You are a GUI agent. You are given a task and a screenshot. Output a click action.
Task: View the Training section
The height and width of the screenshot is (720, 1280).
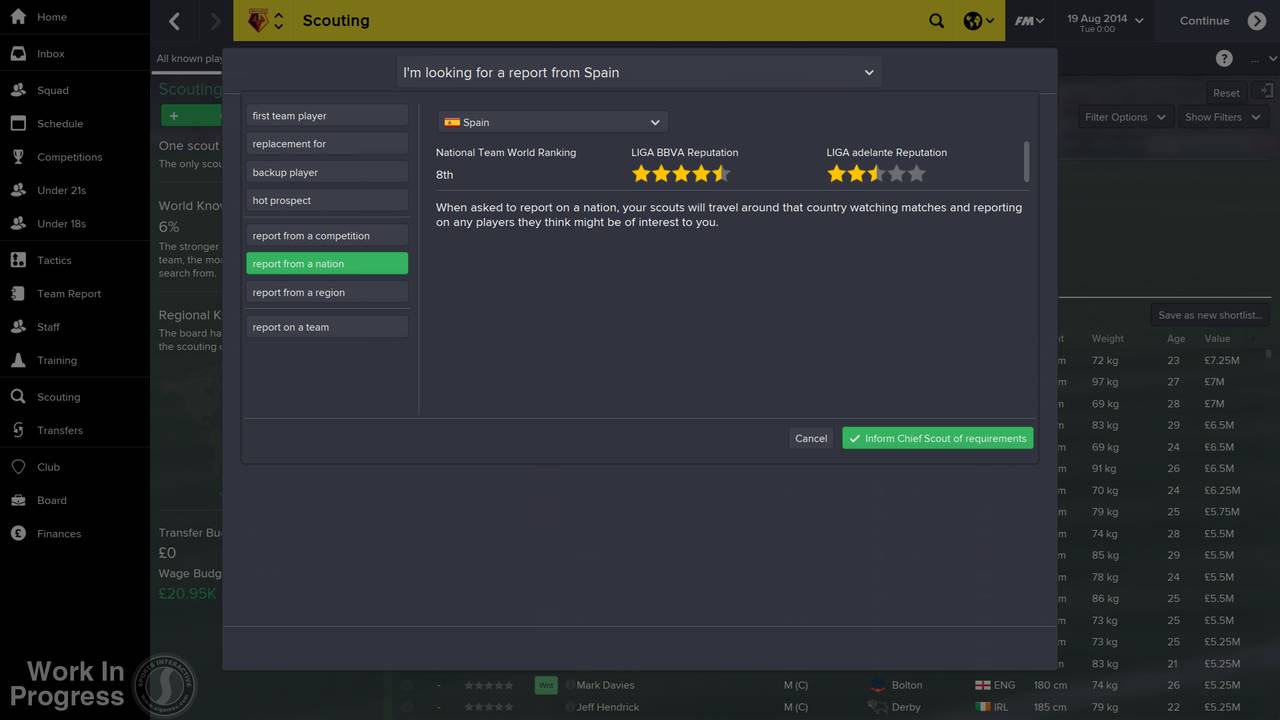(x=56, y=360)
